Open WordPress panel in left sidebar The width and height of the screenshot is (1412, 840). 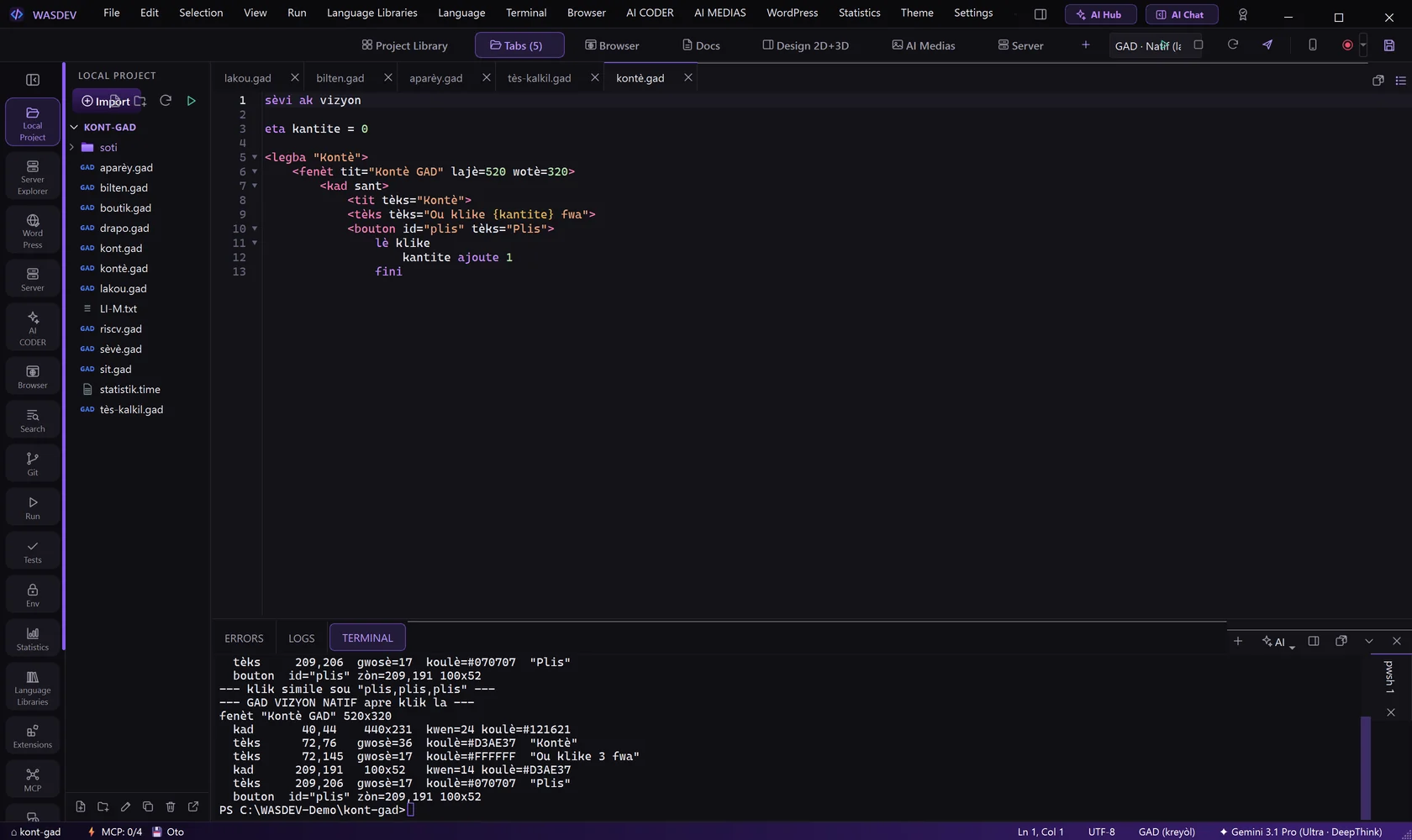(32, 230)
